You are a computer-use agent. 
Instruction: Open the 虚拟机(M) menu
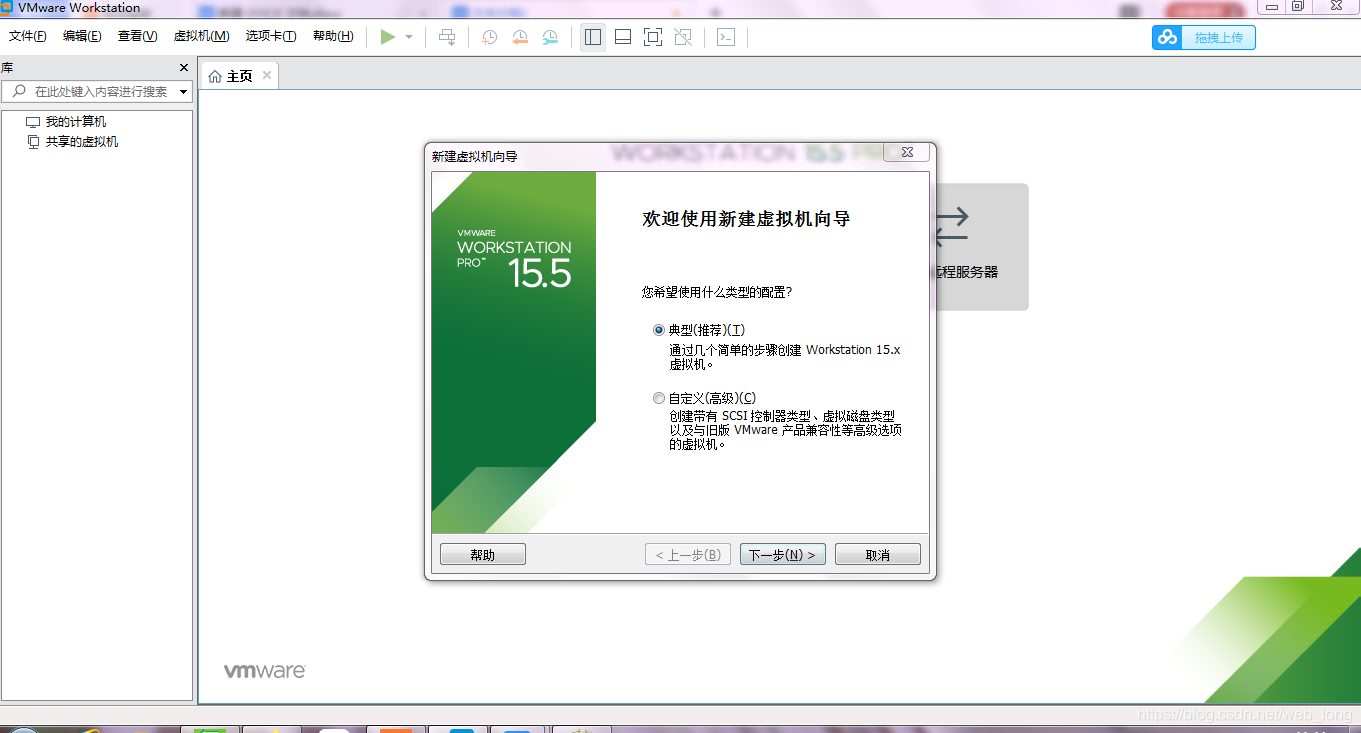[200, 35]
